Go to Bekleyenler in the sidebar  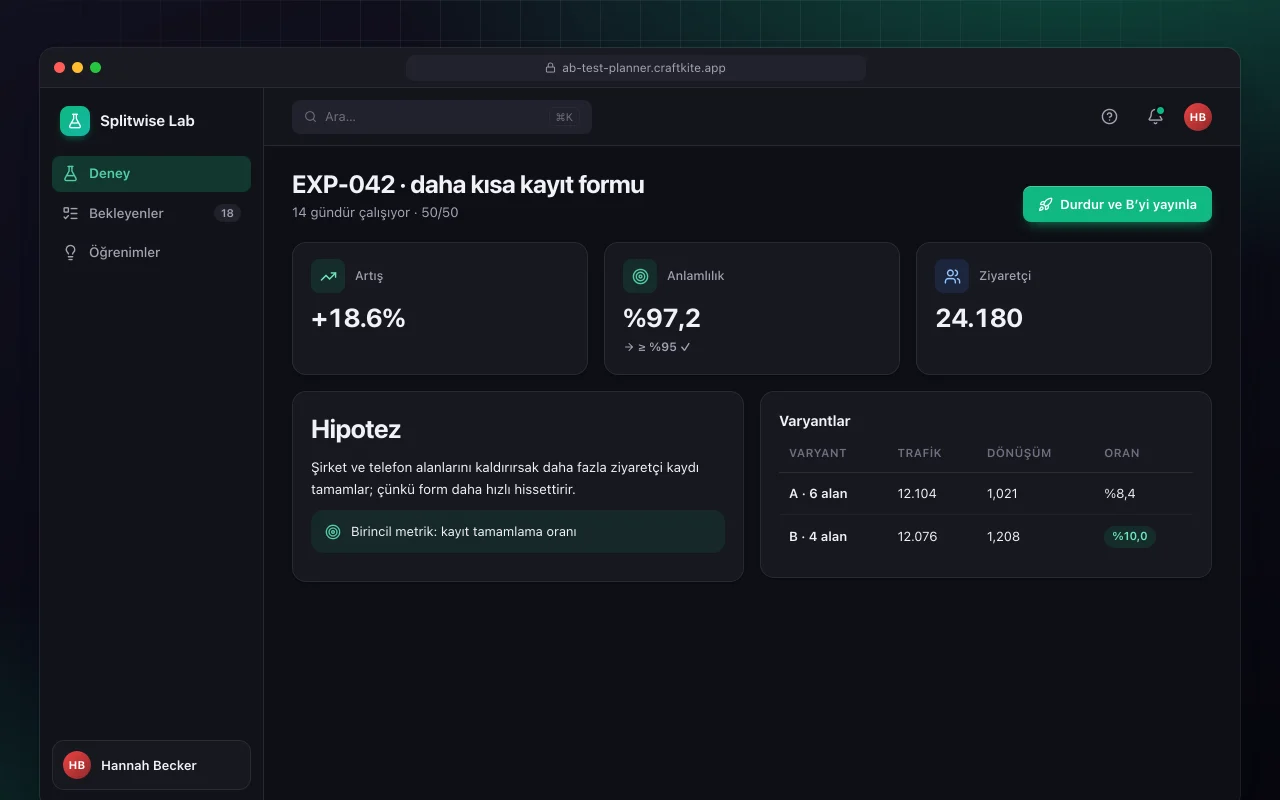(151, 213)
